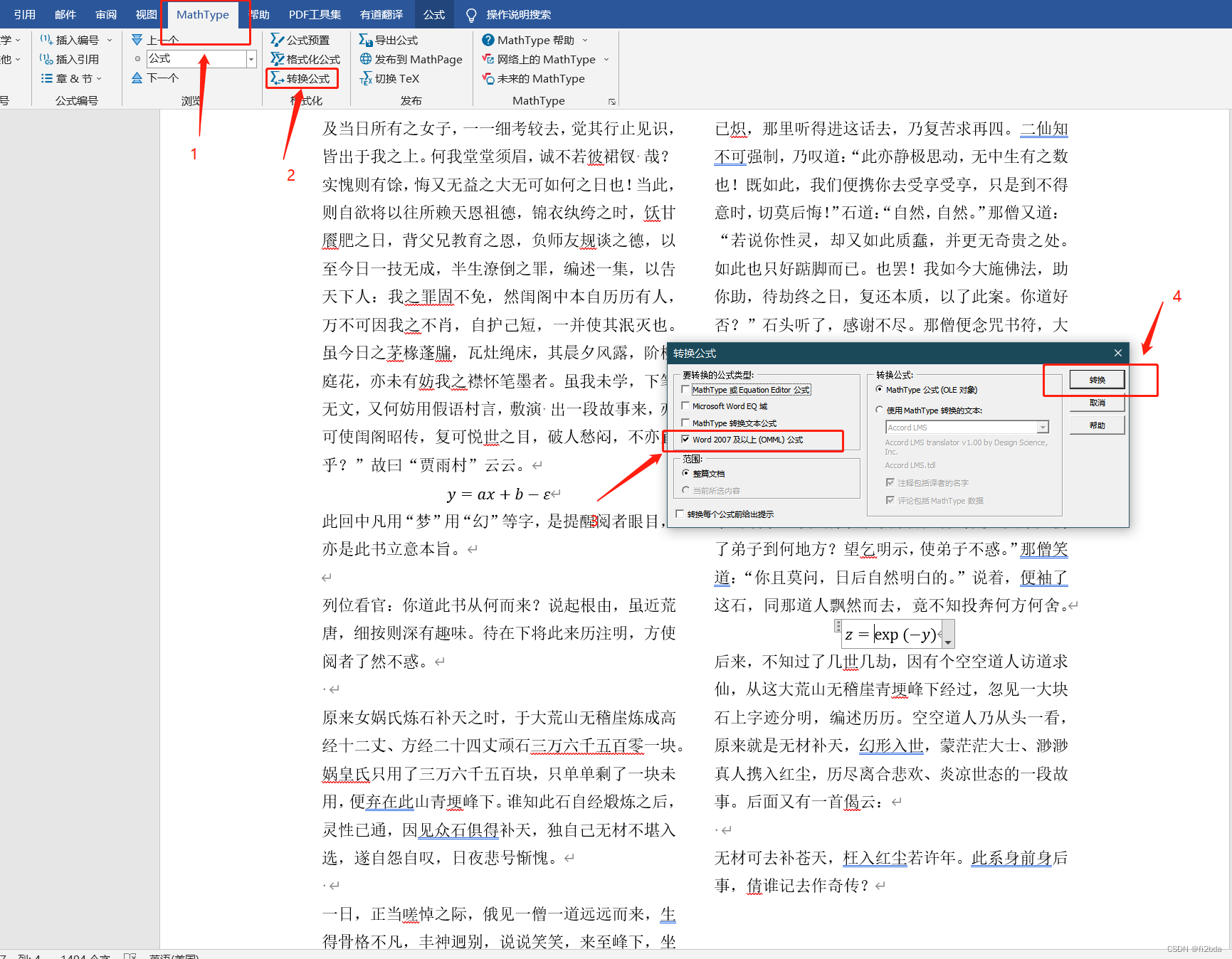Click the 转换 button in dialog
The image size is (1232, 959).
pos(1097,380)
